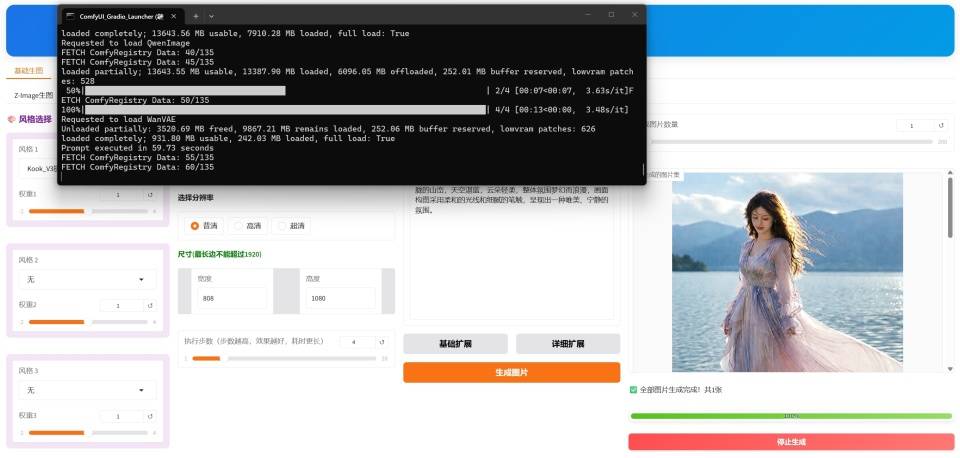960x458 pixels.
Task: Click the terminal window scrollbar
Action: [x=643, y=170]
